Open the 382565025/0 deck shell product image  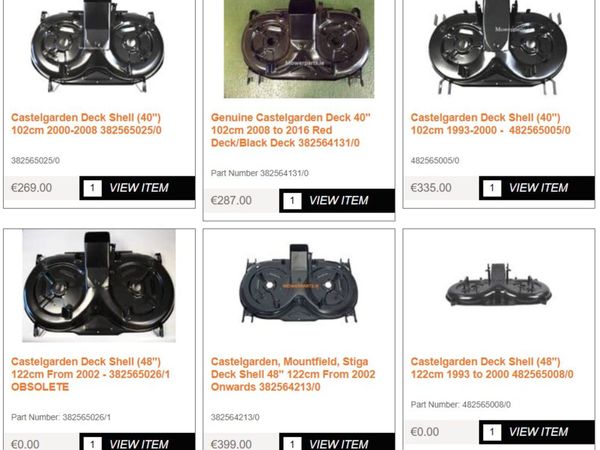click(x=97, y=47)
